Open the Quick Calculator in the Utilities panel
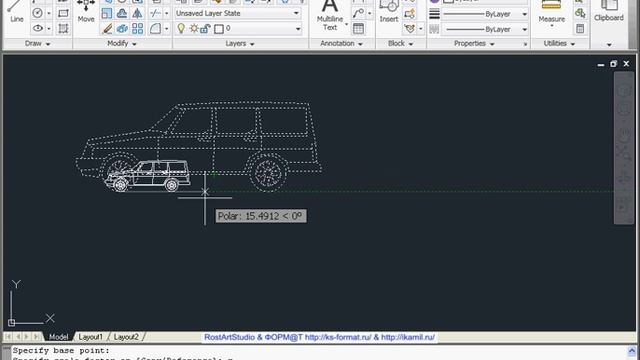This screenshot has height=360, width=640. pyautogui.click(x=580, y=29)
